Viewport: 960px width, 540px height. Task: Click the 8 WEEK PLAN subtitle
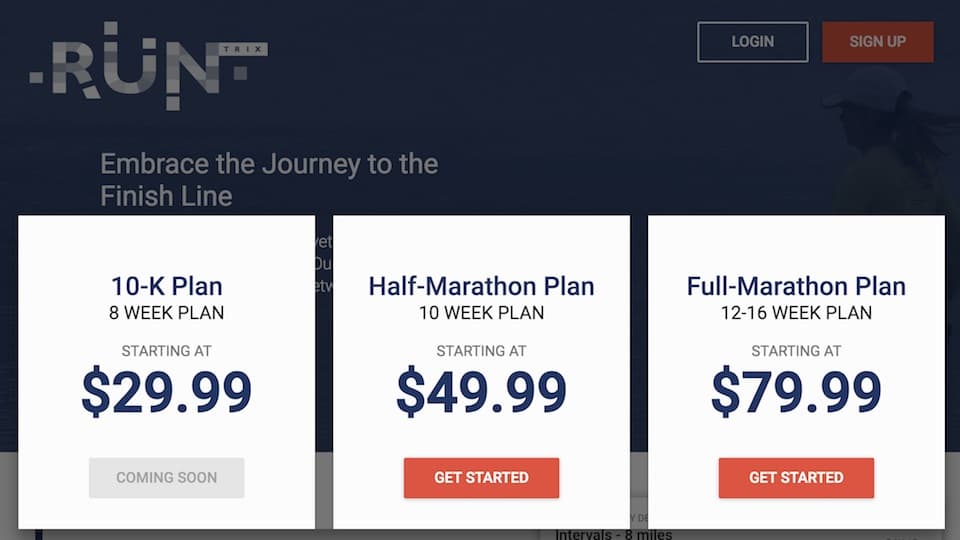pos(167,313)
